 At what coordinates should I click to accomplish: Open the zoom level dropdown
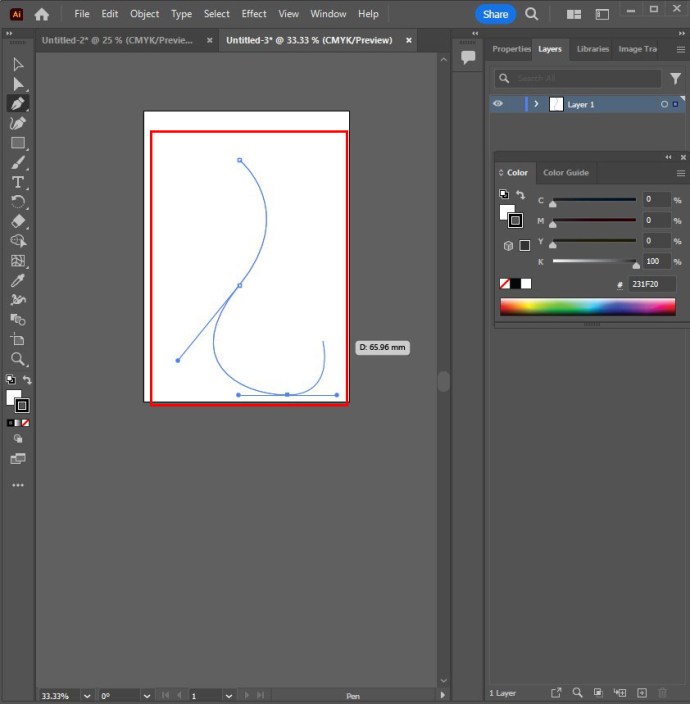point(87,695)
